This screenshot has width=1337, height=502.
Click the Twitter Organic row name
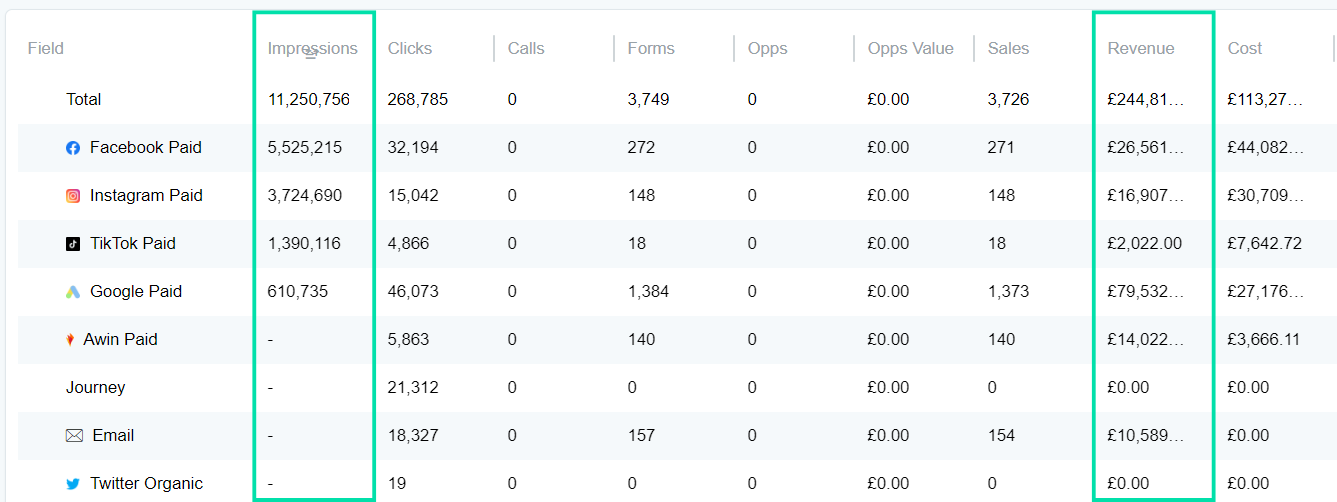pyautogui.click(x=146, y=484)
